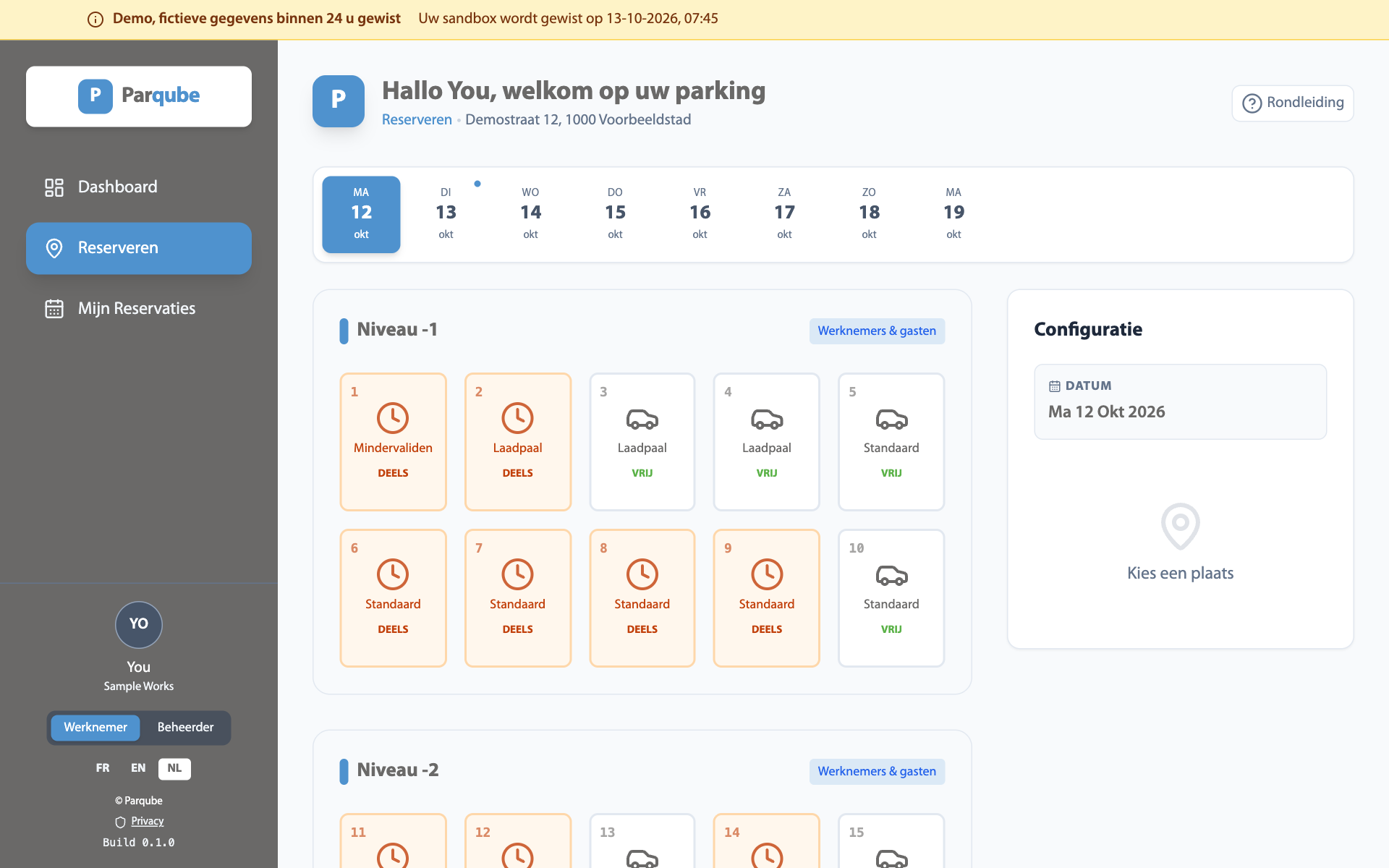This screenshot has width=1389, height=868.
Task: Select date Tuesday 13 okt
Action: point(446,214)
